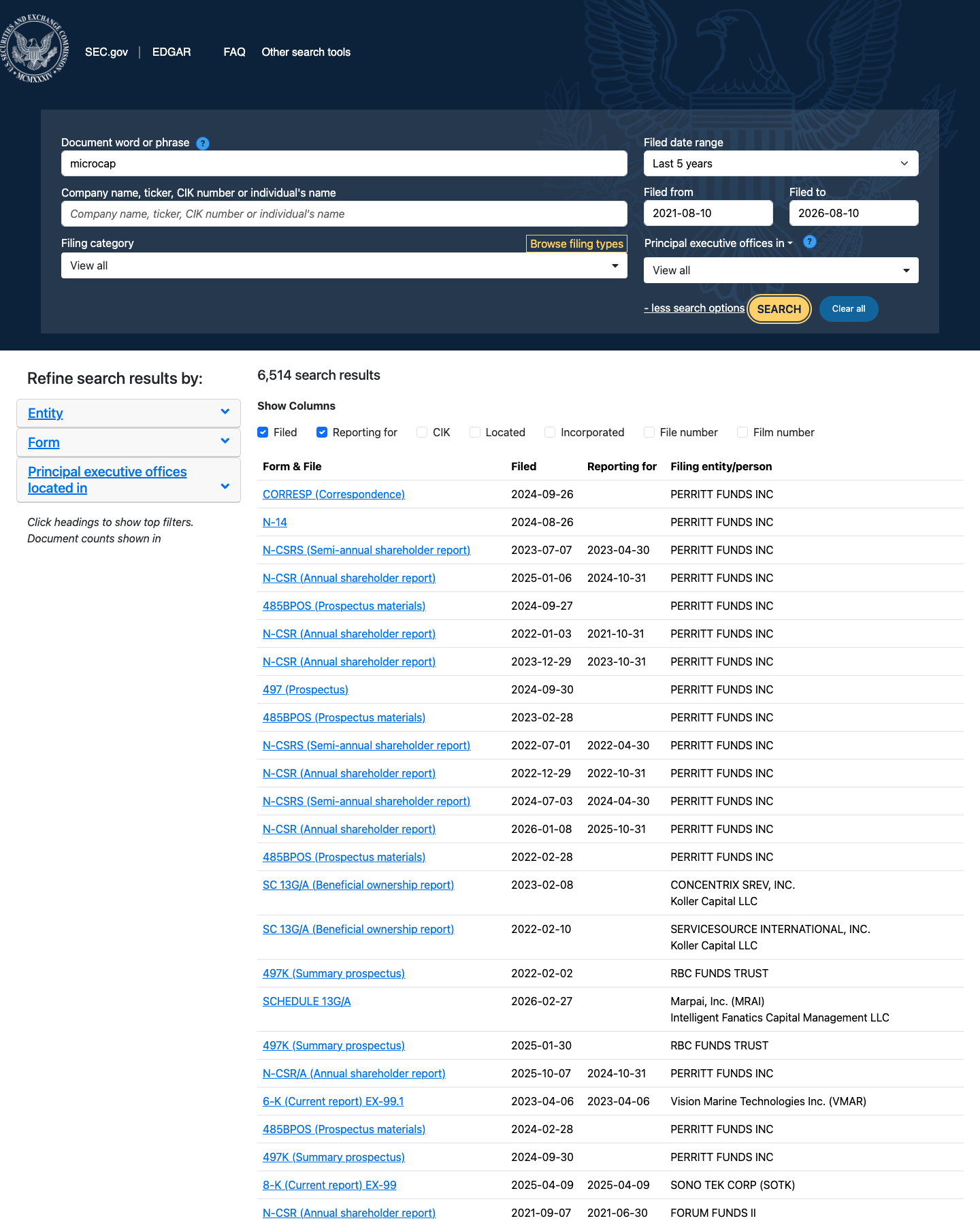The width and height of the screenshot is (980, 1225).
Task: Toggle the Reporting for column checkbox
Action: click(x=322, y=432)
